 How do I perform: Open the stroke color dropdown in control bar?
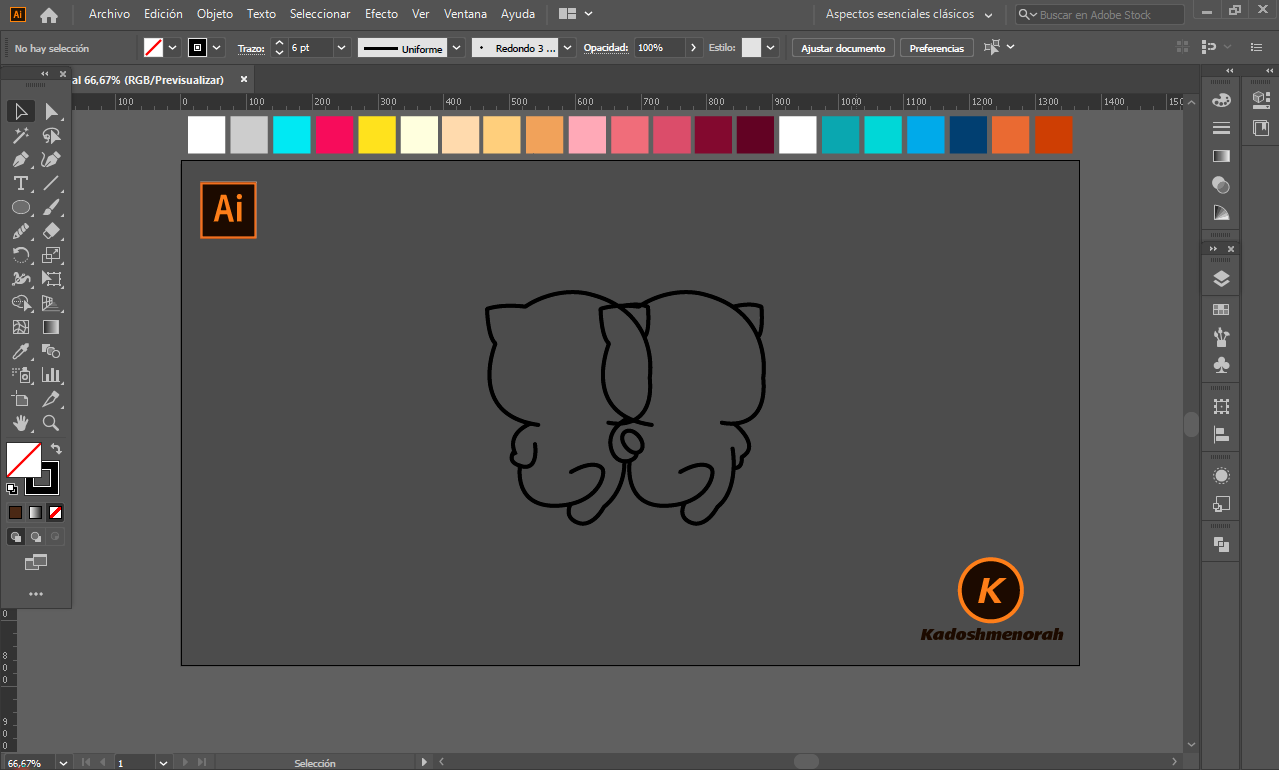217,48
